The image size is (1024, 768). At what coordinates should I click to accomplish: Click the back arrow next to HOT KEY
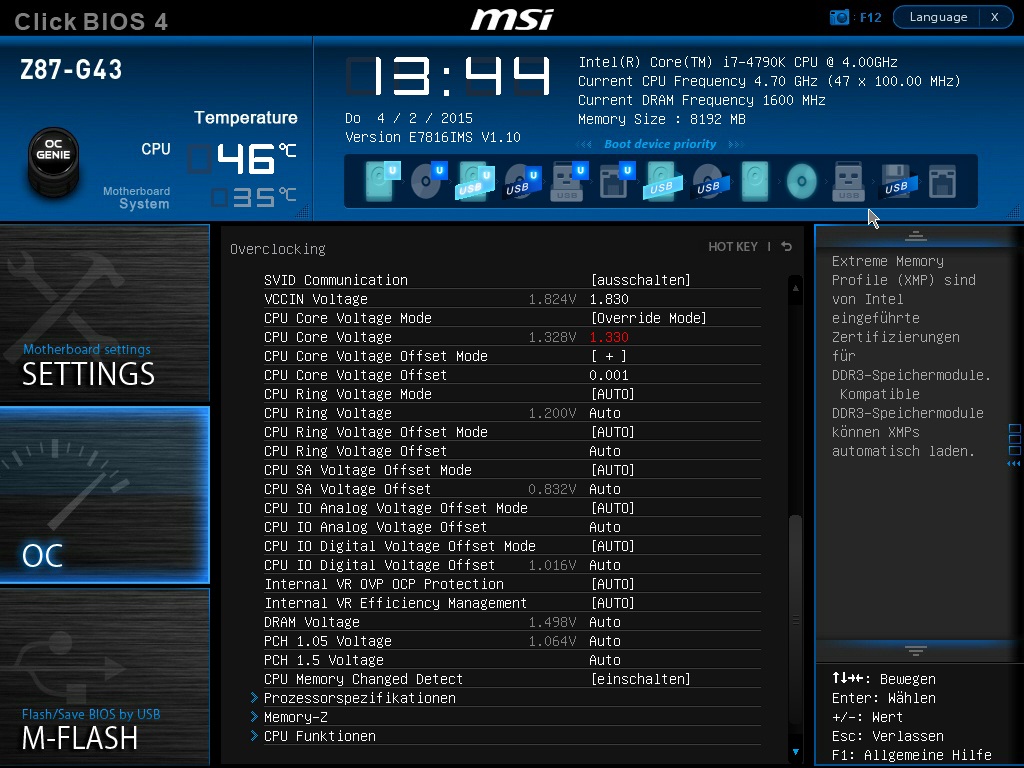(x=787, y=246)
